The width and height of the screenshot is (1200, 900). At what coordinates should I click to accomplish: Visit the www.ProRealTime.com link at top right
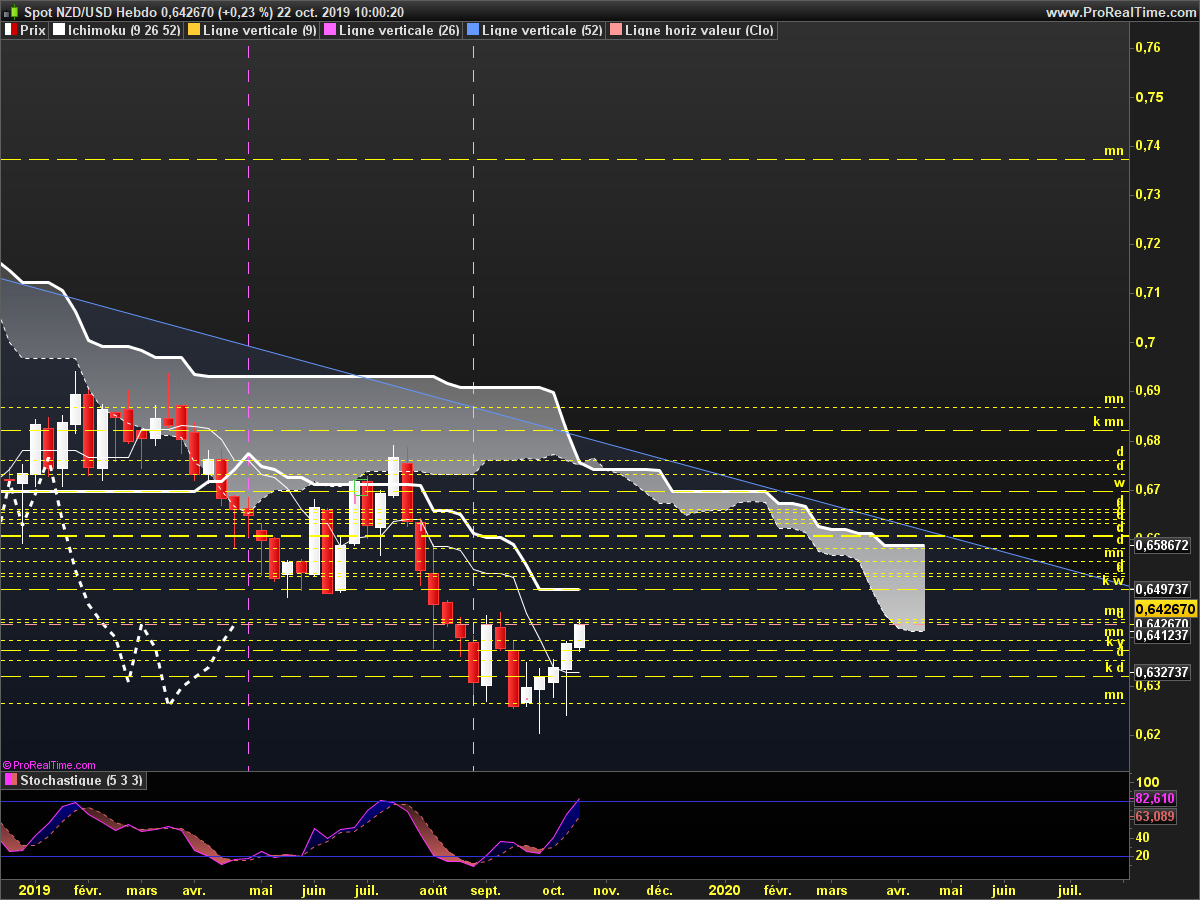[x=1119, y=12]
